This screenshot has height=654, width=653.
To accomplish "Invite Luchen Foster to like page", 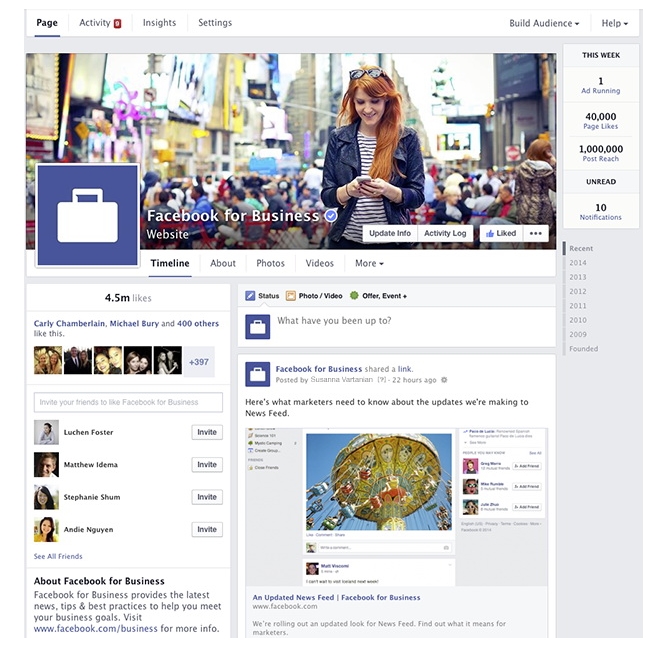I will [x=207, y=432].
